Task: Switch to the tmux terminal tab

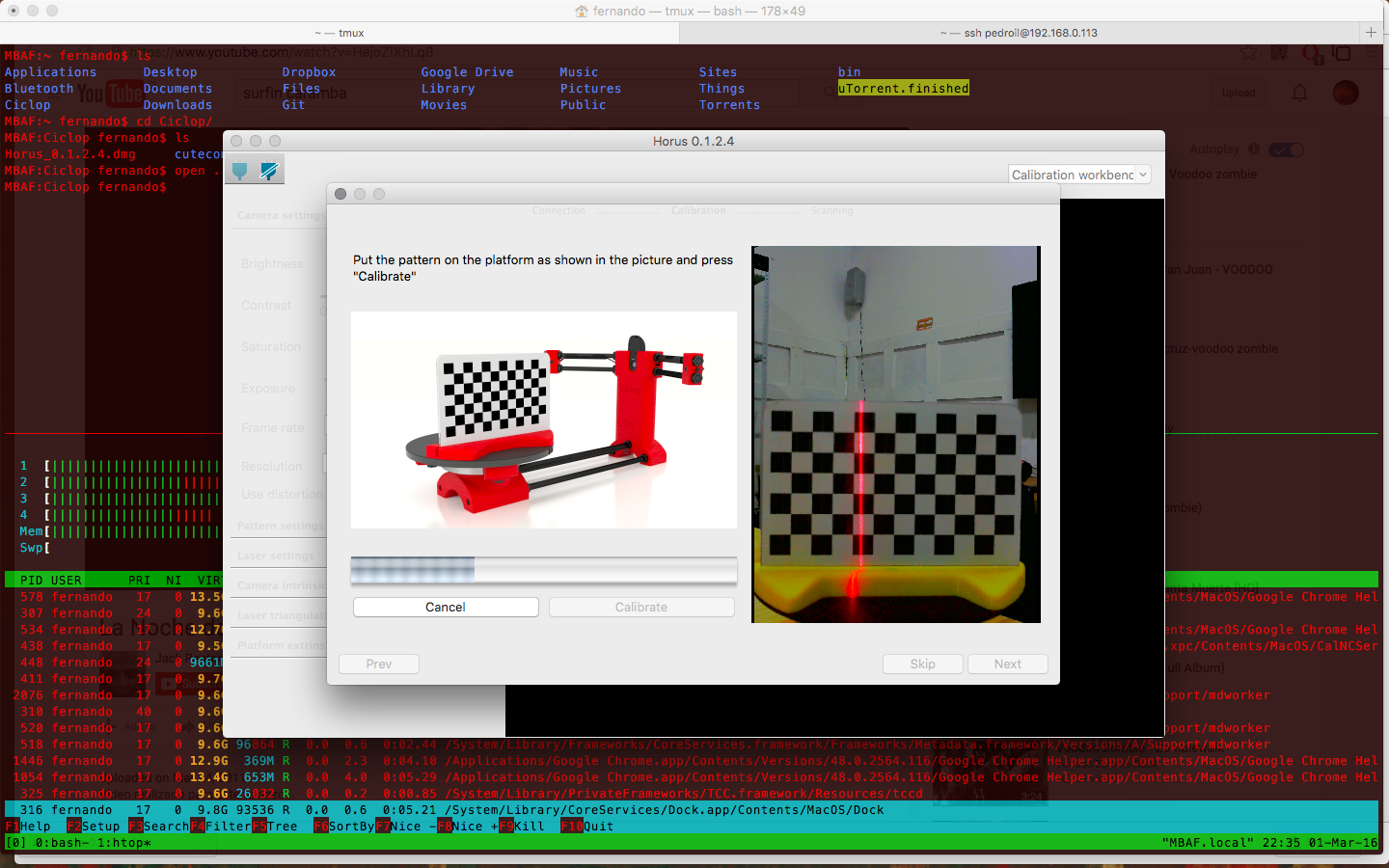Action: pos(340,33)
